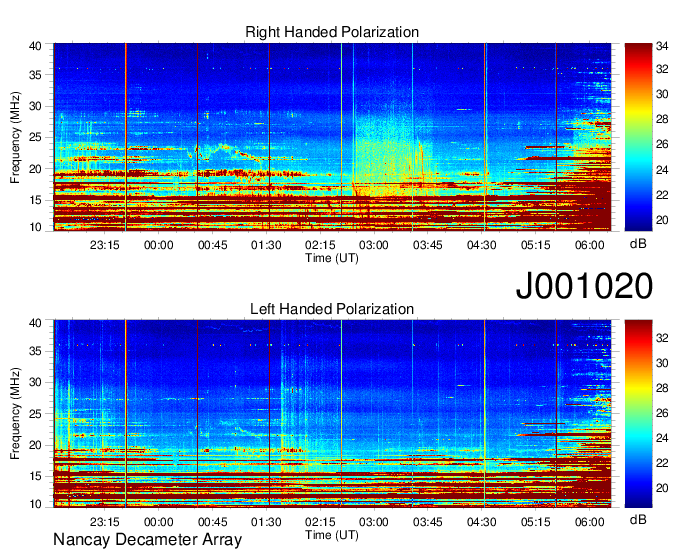Click 00:00 time tick on top plot
The width and height of the screenshot is (680, 552).
coord(158,245)
